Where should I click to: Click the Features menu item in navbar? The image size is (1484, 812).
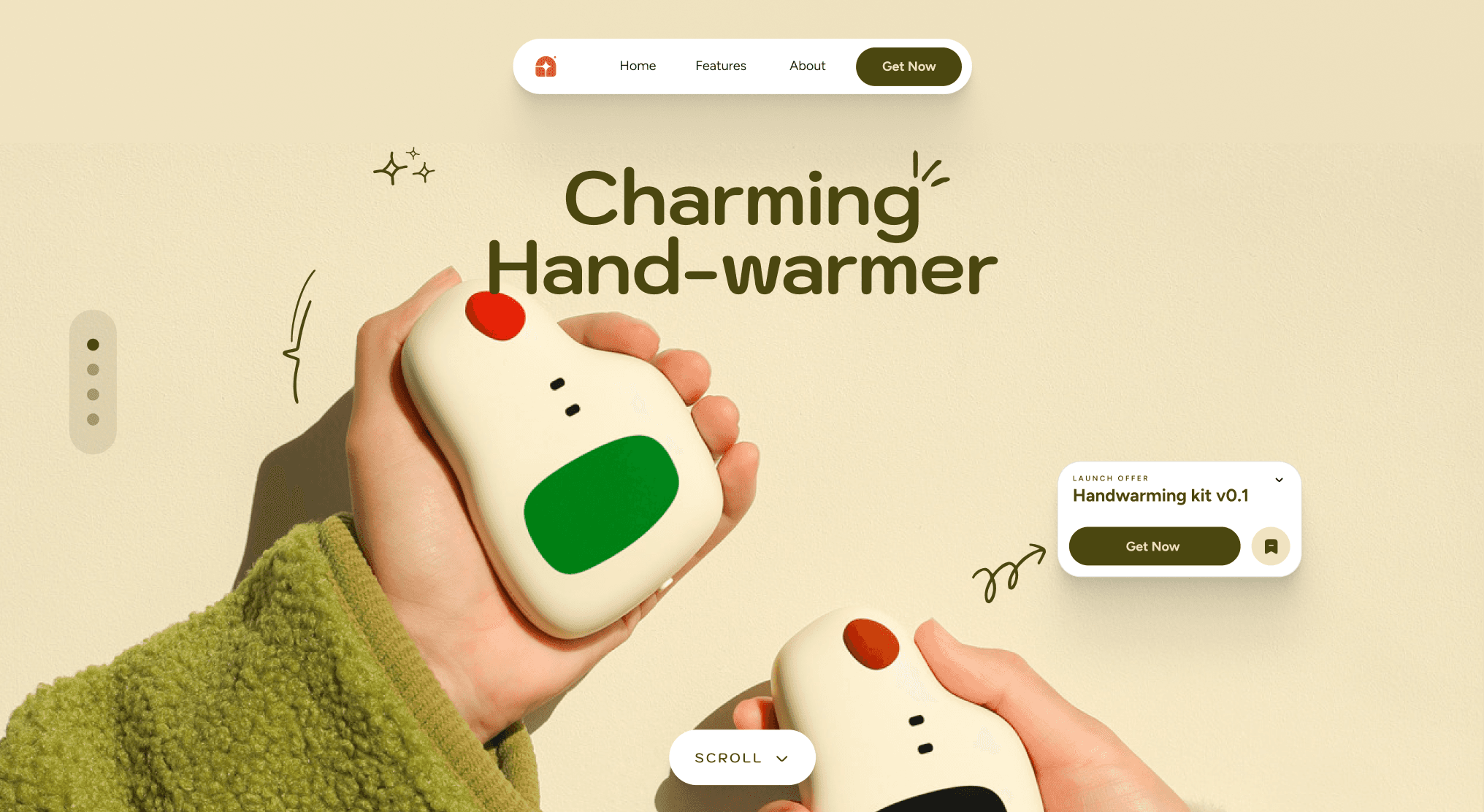click(721, 66)
